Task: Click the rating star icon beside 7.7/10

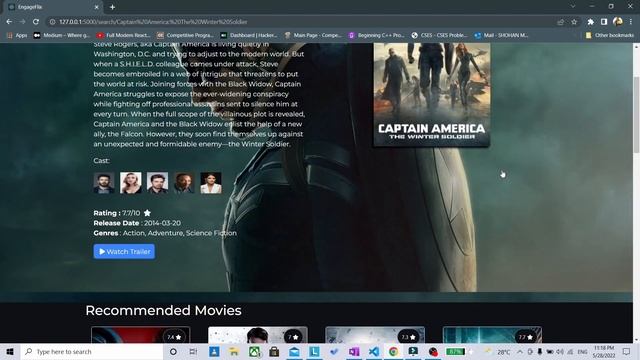Action: [x=147, y=213]
